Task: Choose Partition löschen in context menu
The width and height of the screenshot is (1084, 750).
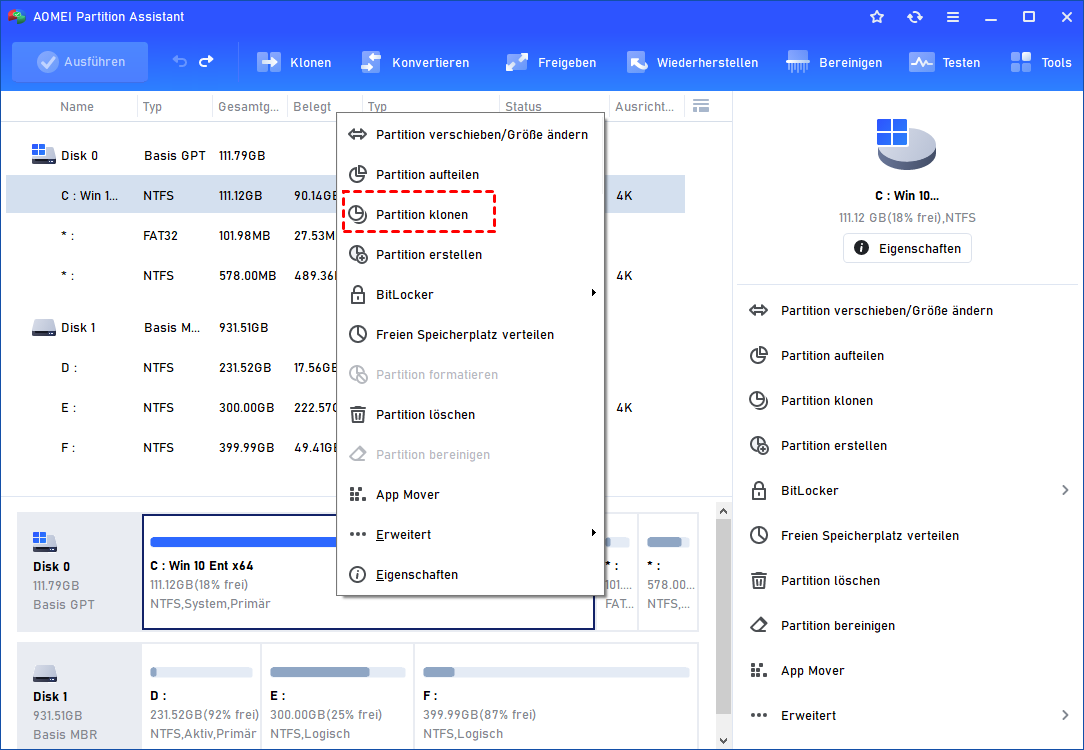Action: pos(470,415)
